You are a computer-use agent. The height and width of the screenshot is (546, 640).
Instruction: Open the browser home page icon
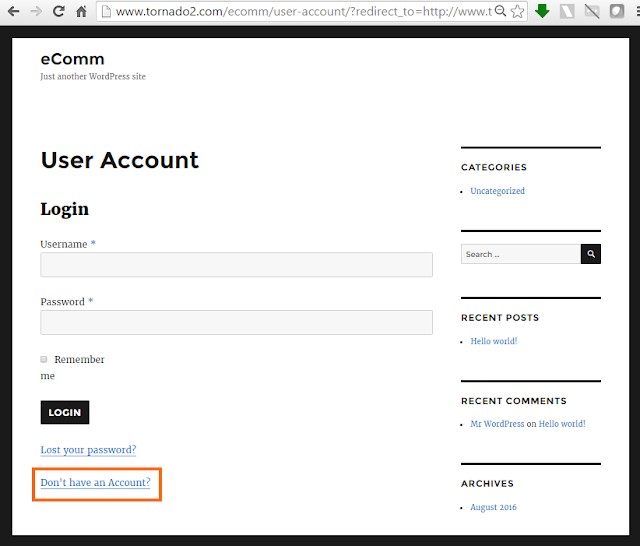point(82,11)
